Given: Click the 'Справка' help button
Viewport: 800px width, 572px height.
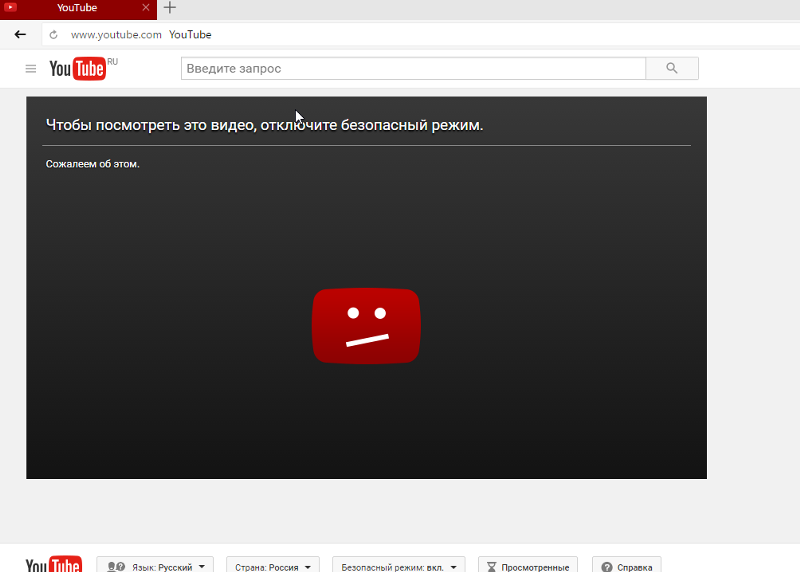Looking at the screenshot, I should pos(627,565).
